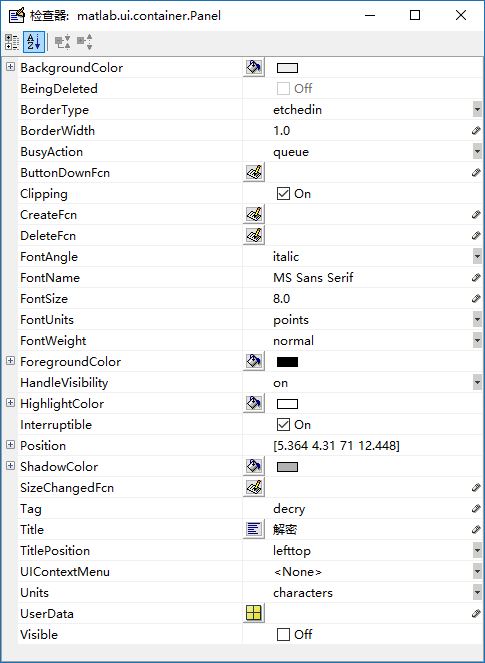Open BusyAction dropdown arrow
This screenshot has width=485, height=663.
[477, 151]
